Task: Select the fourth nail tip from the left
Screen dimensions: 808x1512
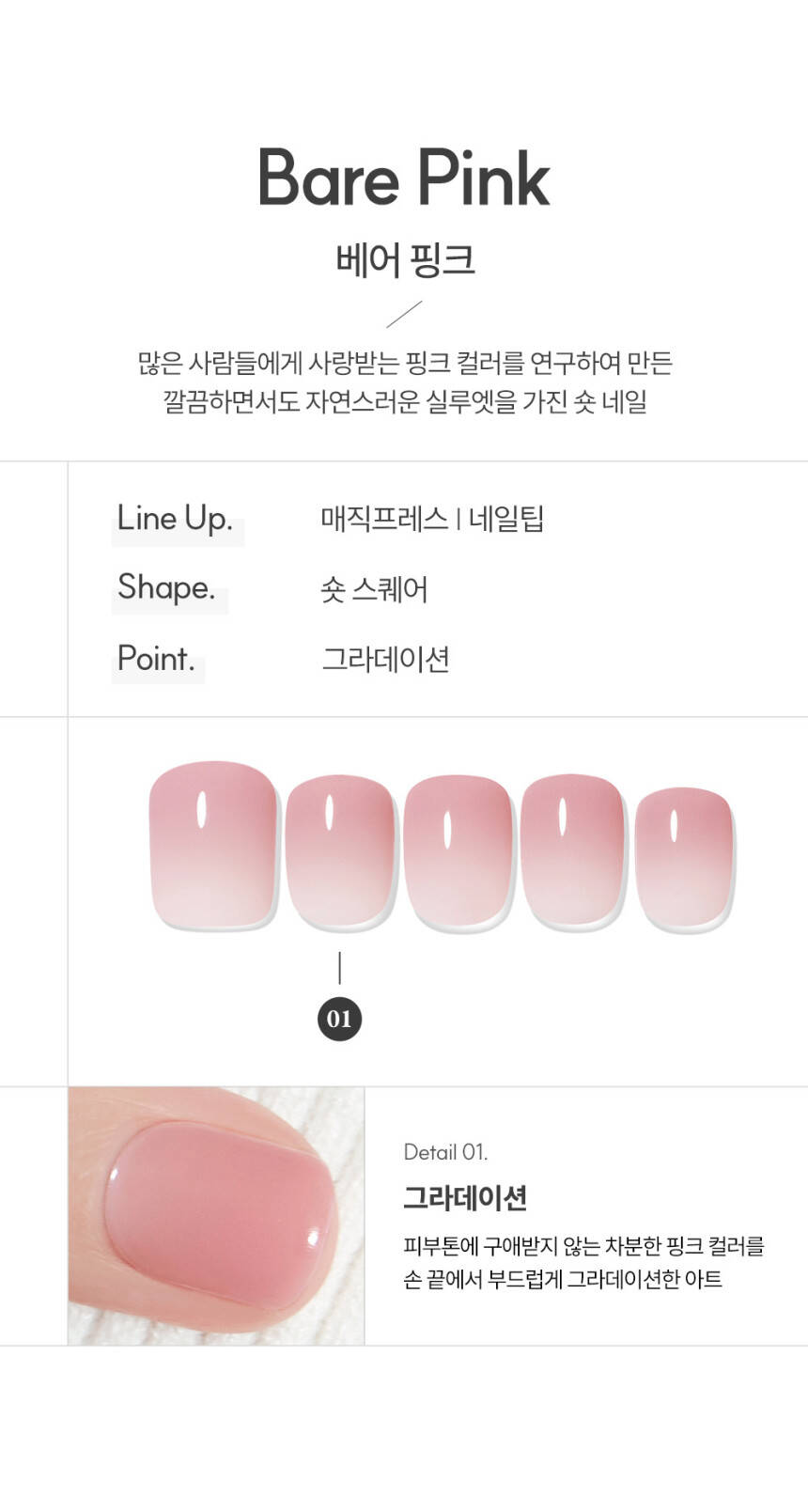Action: [572, 851]
